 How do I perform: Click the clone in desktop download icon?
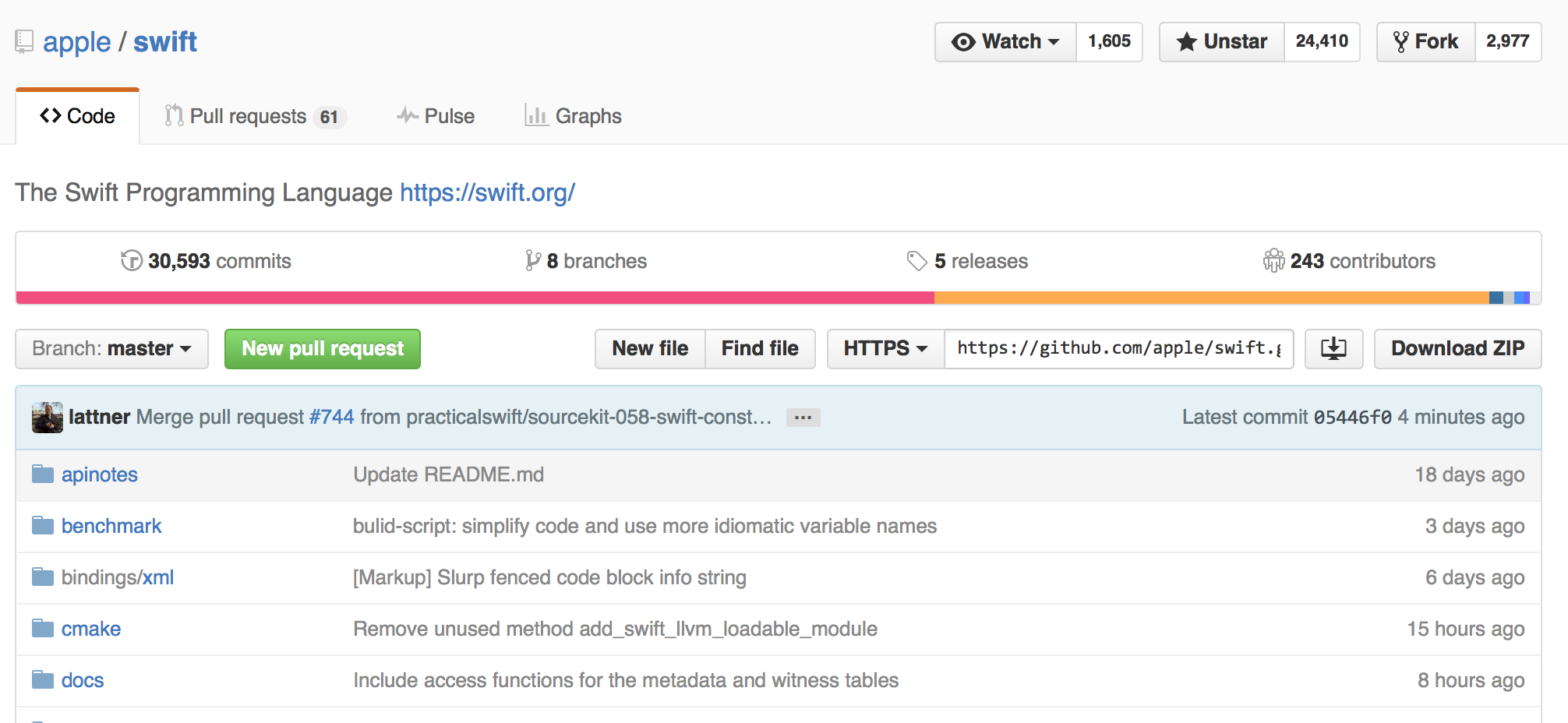point(1333,348)
